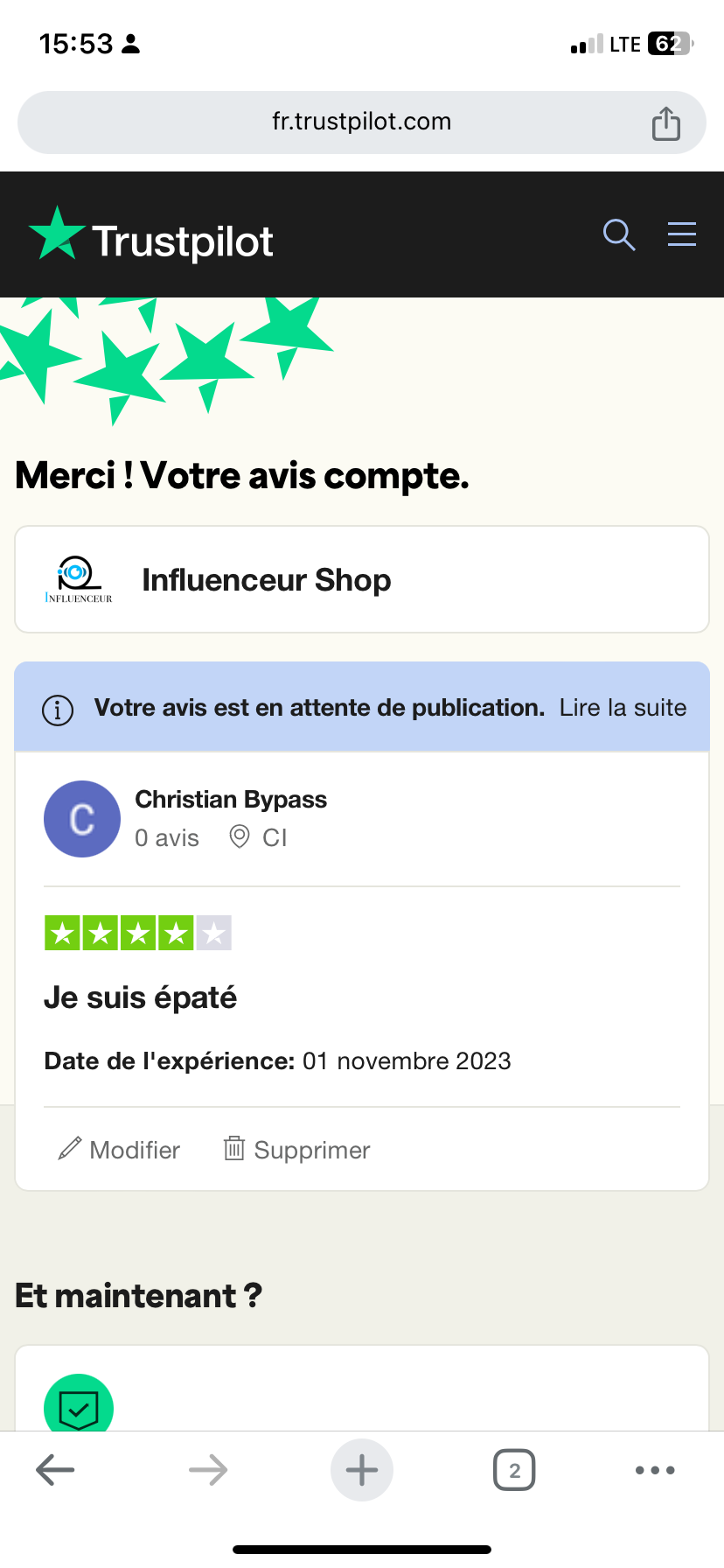Tap the fr.trustpilot.com address bar
724x1568 pixels.
(x=361, y=122)
